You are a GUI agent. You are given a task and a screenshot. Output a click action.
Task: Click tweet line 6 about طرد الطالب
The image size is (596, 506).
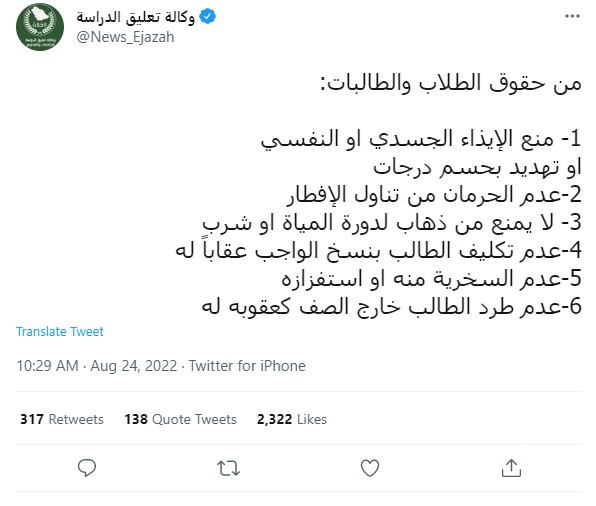[x=392, y=307]
